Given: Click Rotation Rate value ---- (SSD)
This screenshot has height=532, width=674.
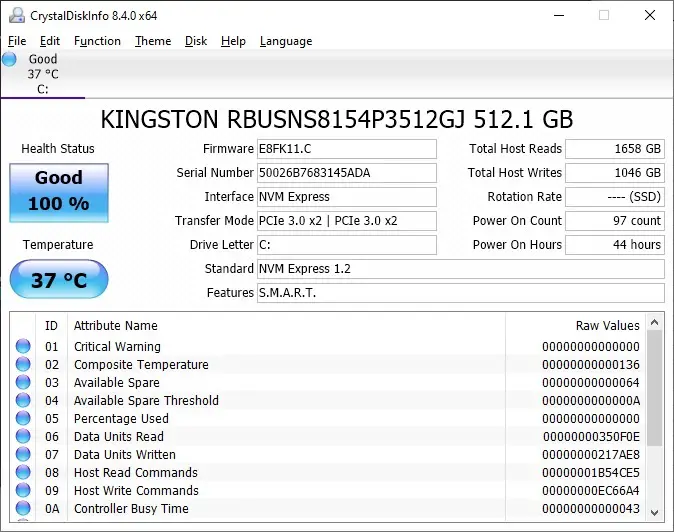Looking at the screenshot, I should coord(615,197).
